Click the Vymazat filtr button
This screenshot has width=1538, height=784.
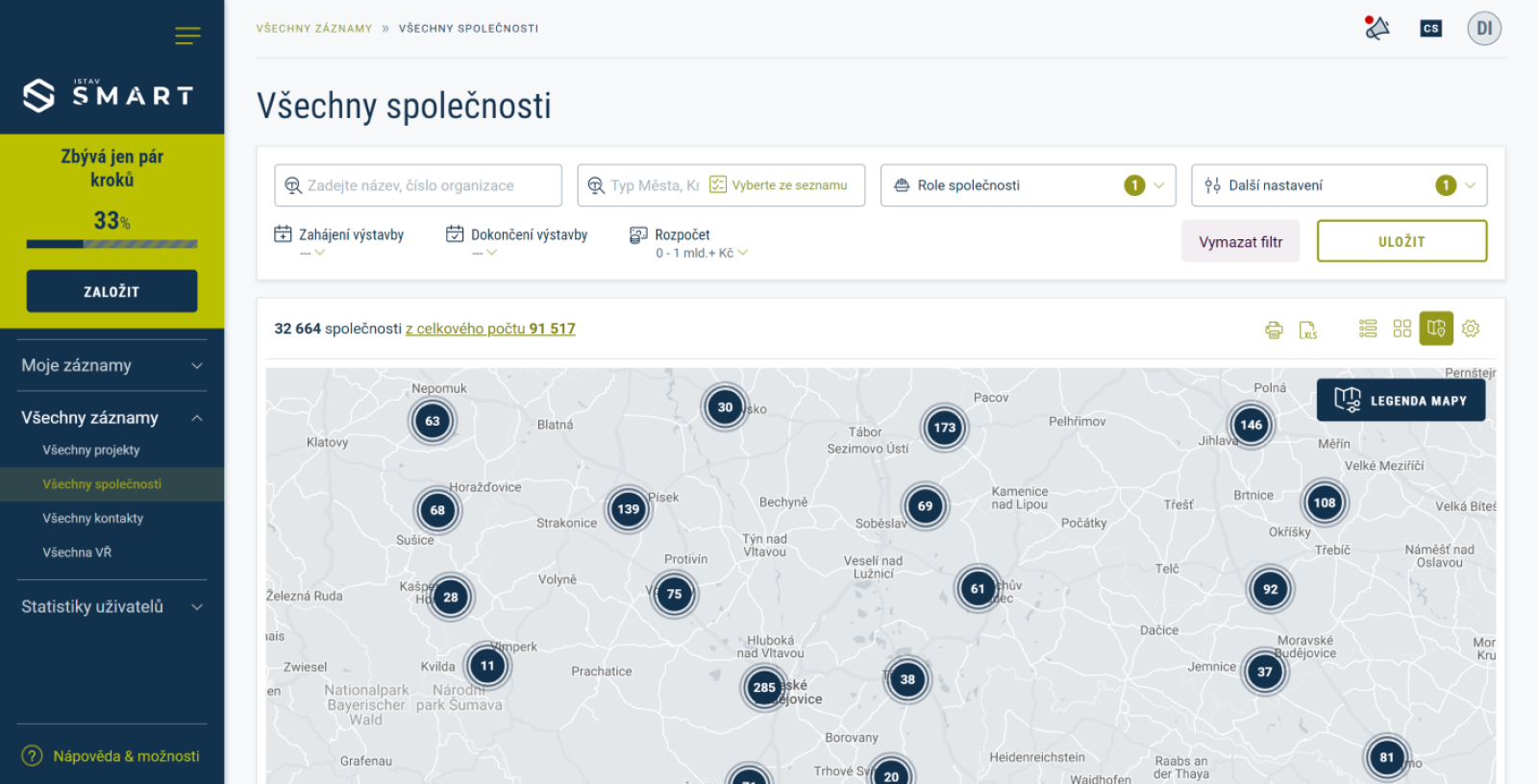click(x=1240, y=242)
